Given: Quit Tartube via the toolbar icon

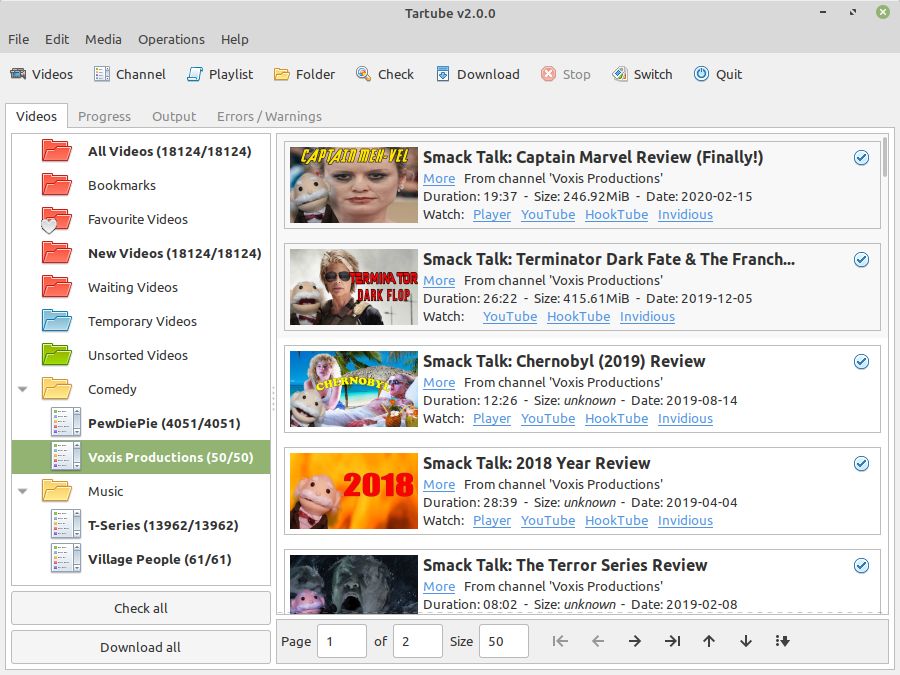Looking at the screenshot, I should pos(718,74).
